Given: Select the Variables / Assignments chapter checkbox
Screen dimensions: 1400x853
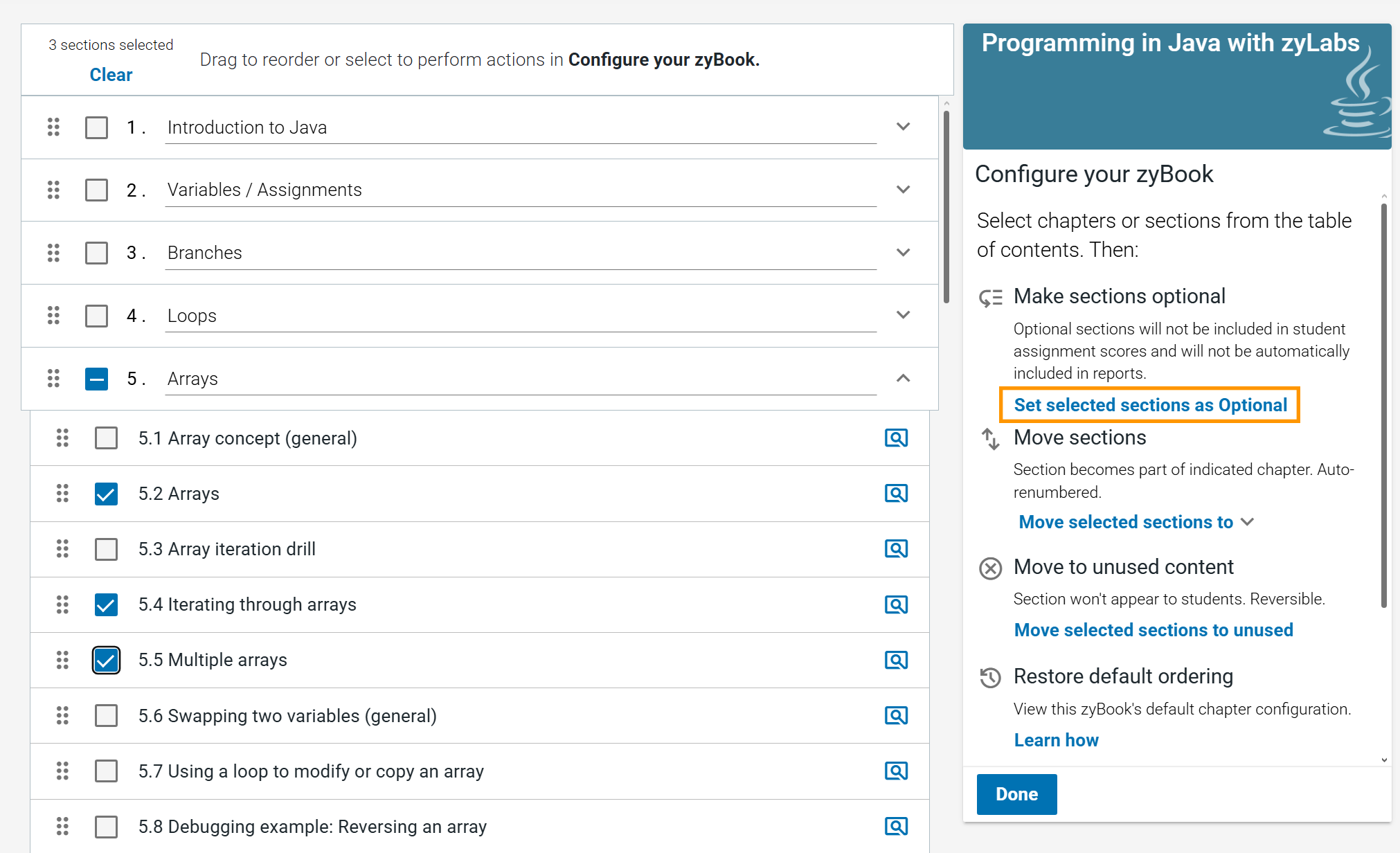Looking at the screenshot, I should tap(96, 190).
